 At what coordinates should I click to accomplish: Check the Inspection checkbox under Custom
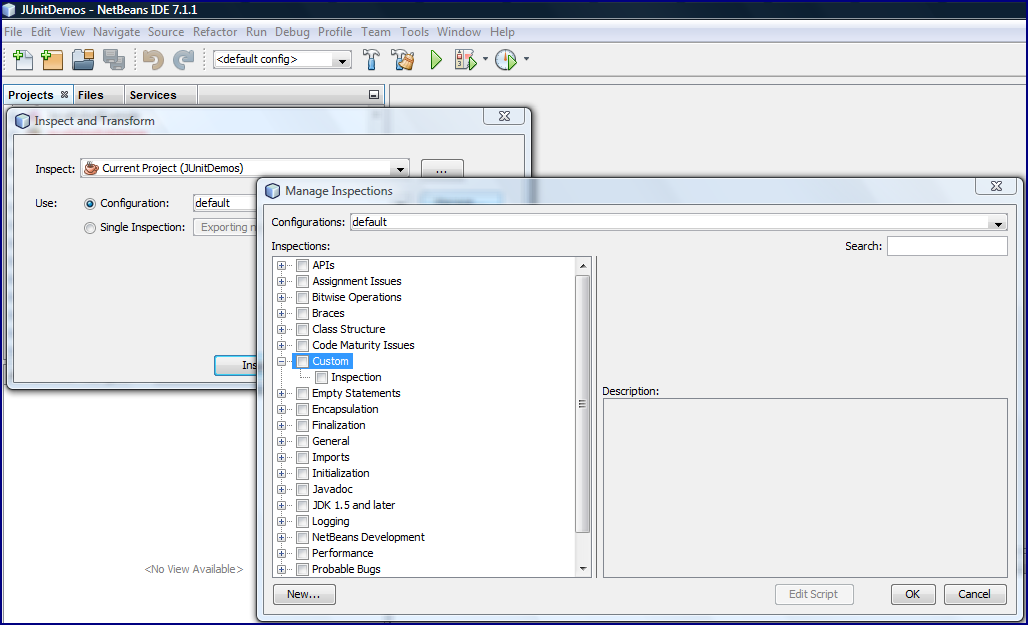(x=321, y=378)
